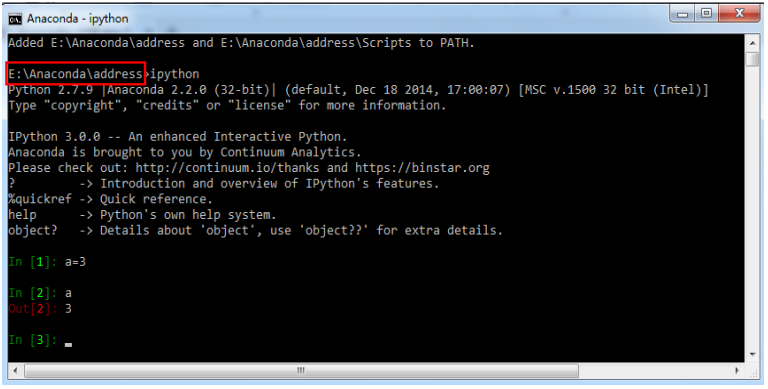Image resolution: width=768 pixels, height=389 pixels.
Task: Click the Anaconda console icon in title bar
Action: click(x=15, y=19)
